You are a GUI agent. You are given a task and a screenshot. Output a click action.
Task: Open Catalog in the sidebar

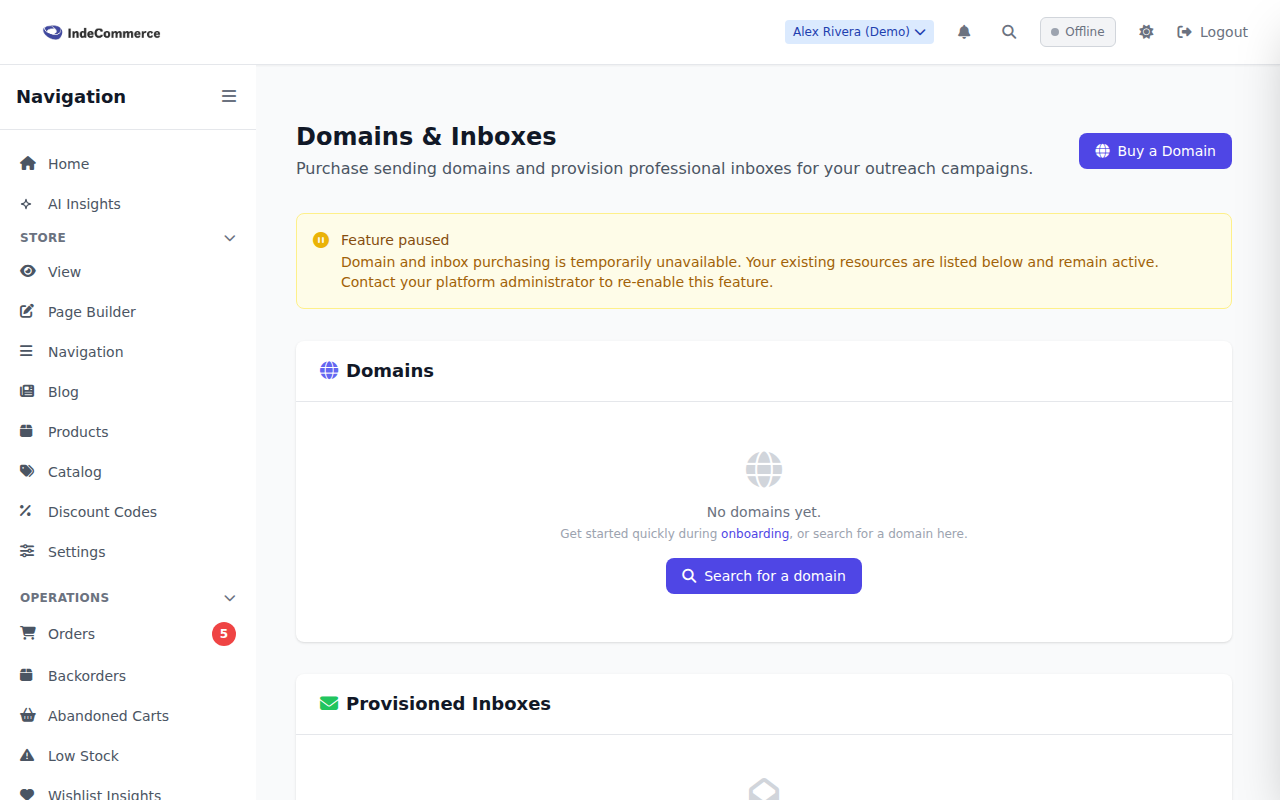click(x=128, y=472)
